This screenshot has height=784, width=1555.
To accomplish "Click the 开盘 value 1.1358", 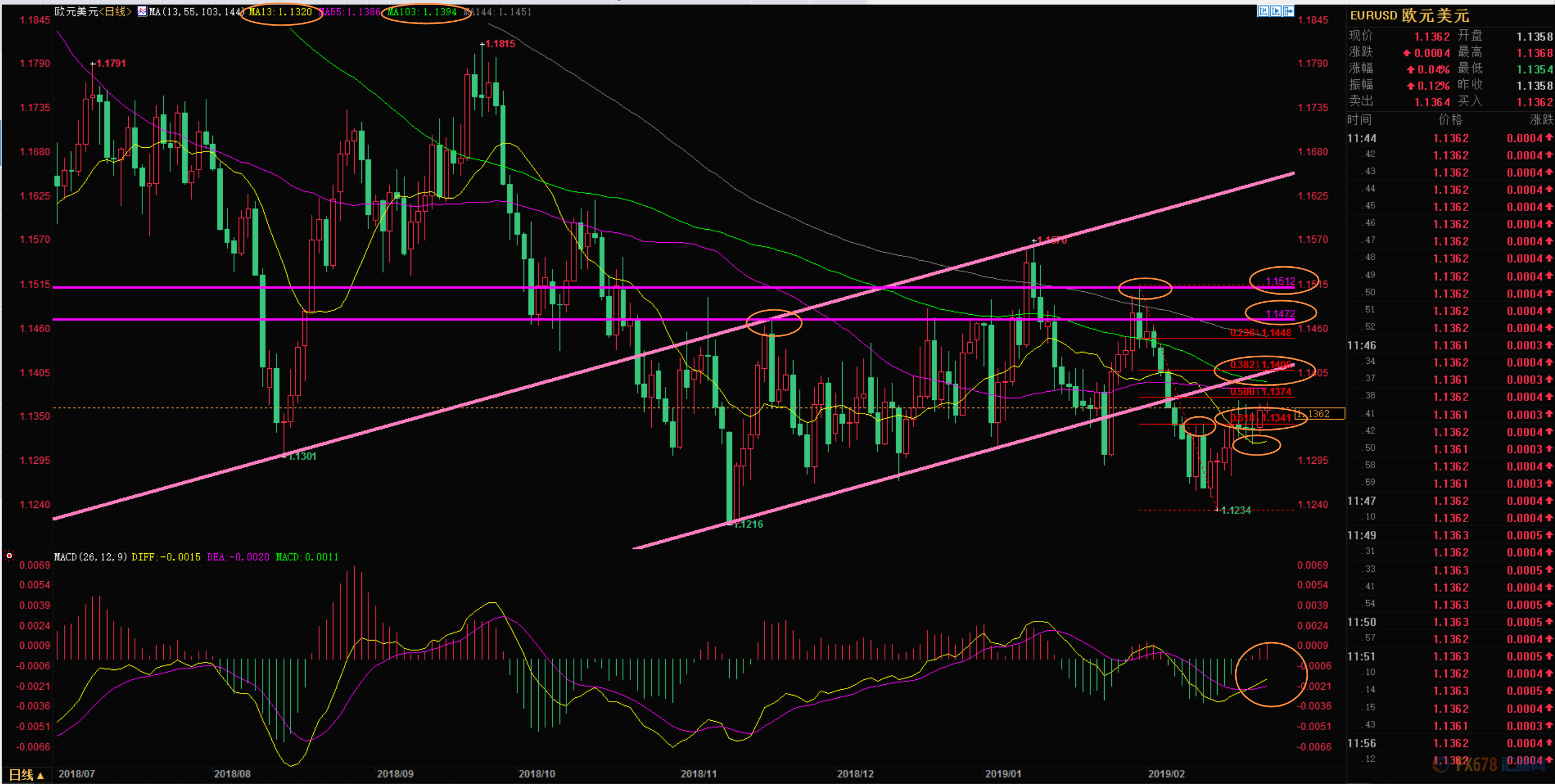I will [1534, 36].
